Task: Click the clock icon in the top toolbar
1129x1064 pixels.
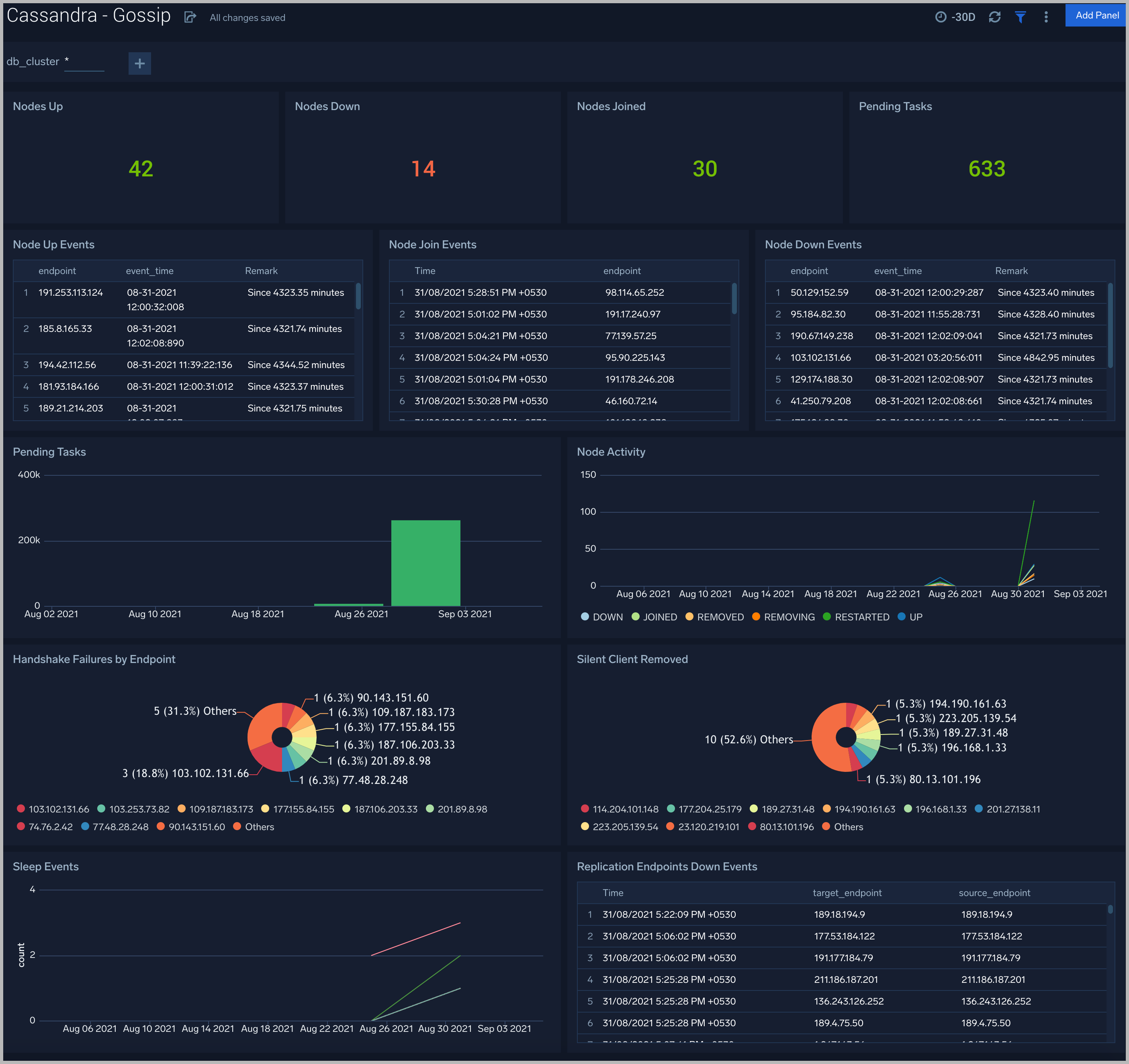Action: 941,17
